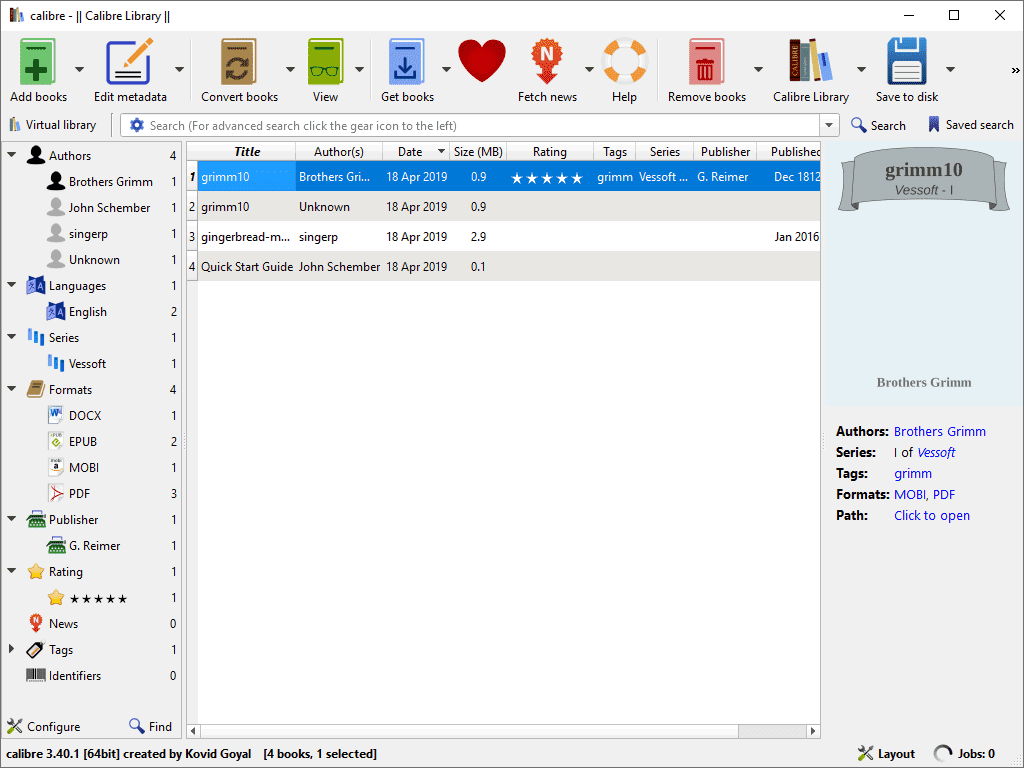Screen dimensions: 1024x768
Task: Open the Jobs spinner indicator
Action: tap(943, 754)
